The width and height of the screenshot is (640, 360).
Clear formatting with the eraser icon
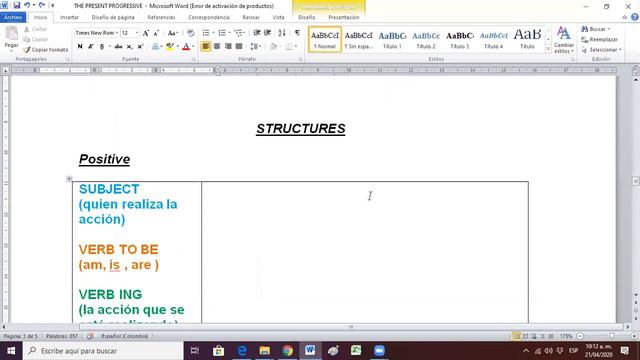(x=190, y=33)
